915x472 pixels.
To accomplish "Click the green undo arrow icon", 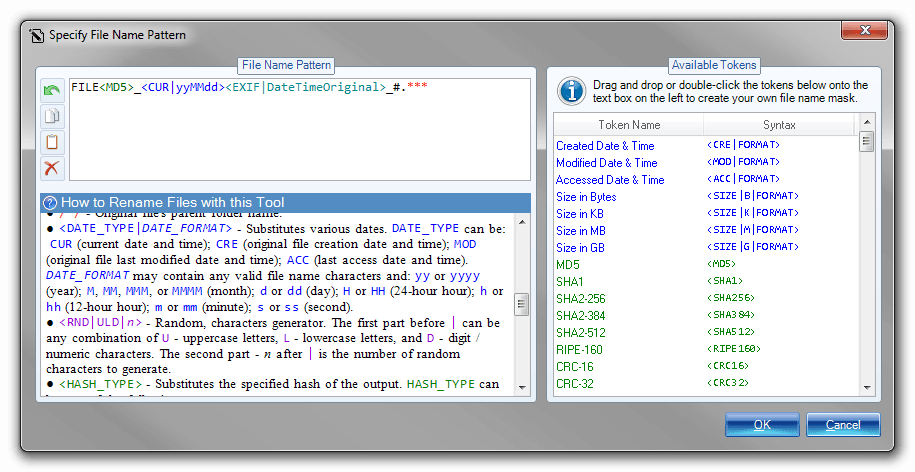I will tap(51, 91).
